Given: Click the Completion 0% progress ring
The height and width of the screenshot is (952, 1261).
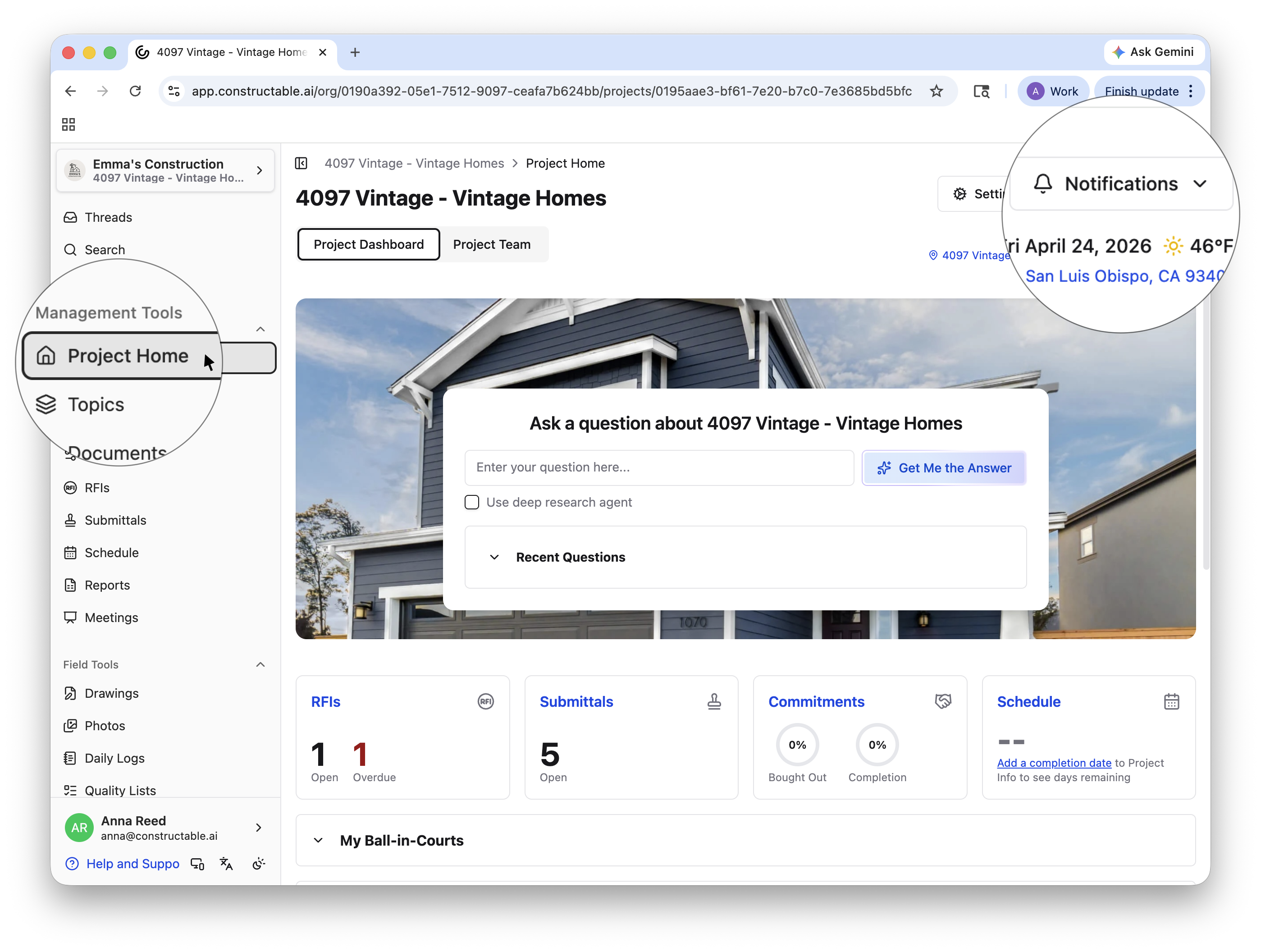Looking at the screenshot, I should pos(877,745).
